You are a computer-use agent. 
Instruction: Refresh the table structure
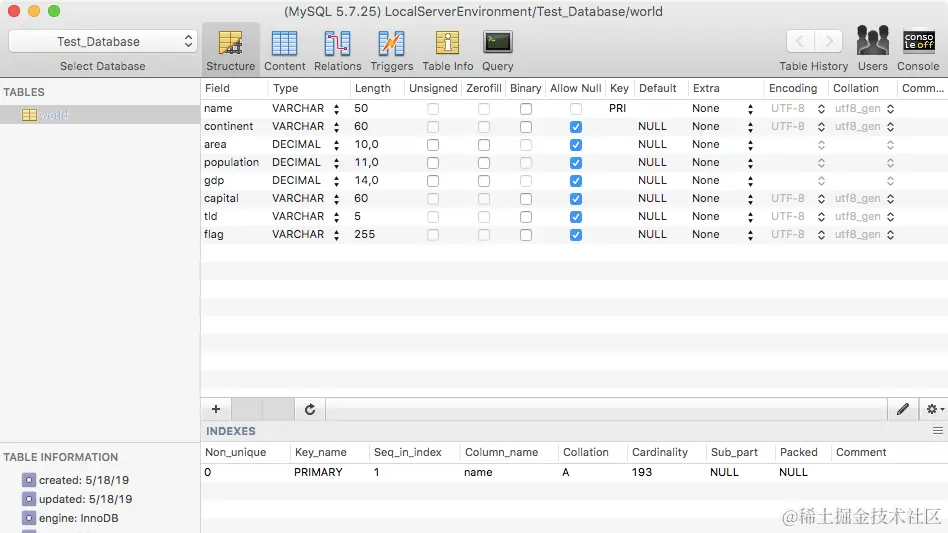310,409
